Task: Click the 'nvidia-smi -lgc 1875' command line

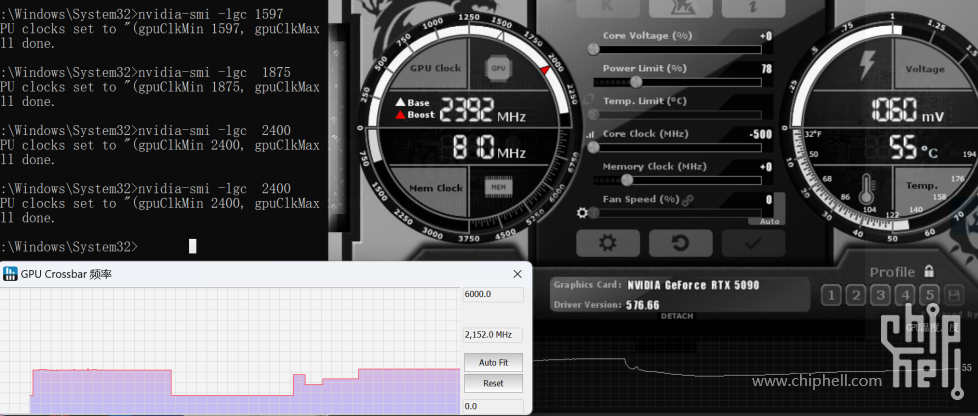Action: (x=215, y=72)
